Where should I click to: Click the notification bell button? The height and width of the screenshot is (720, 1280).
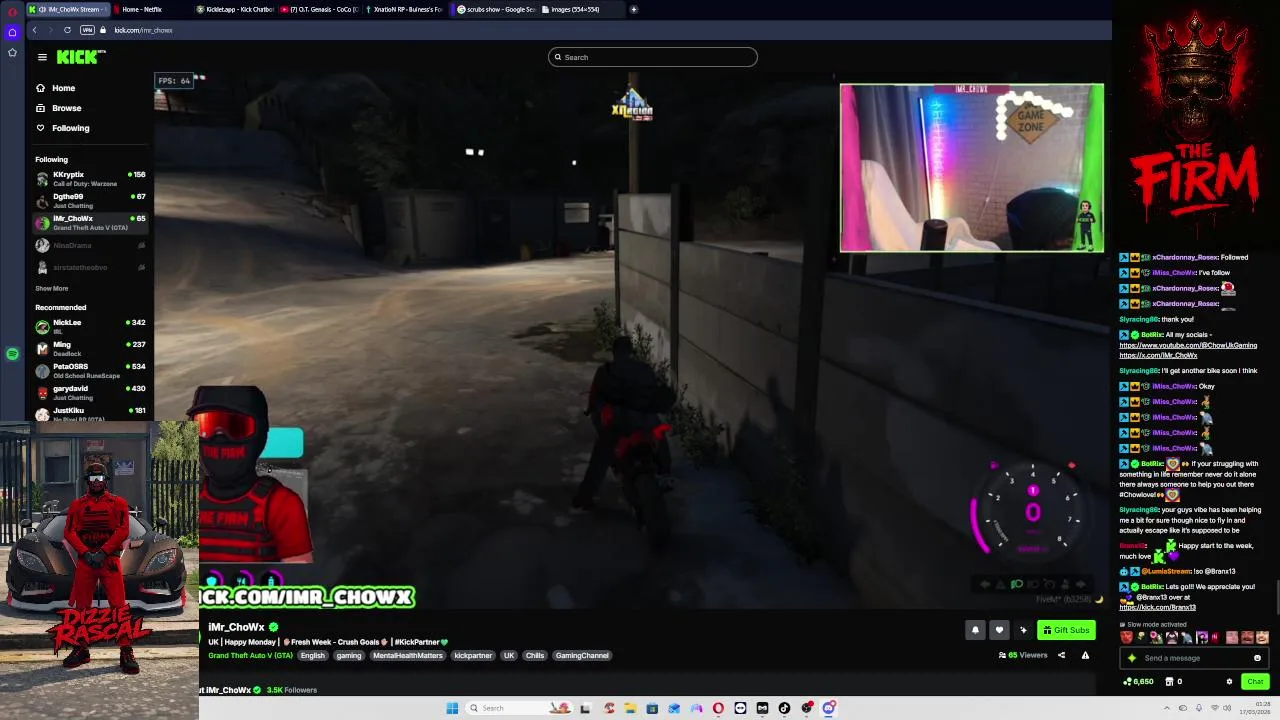point(975,630)
